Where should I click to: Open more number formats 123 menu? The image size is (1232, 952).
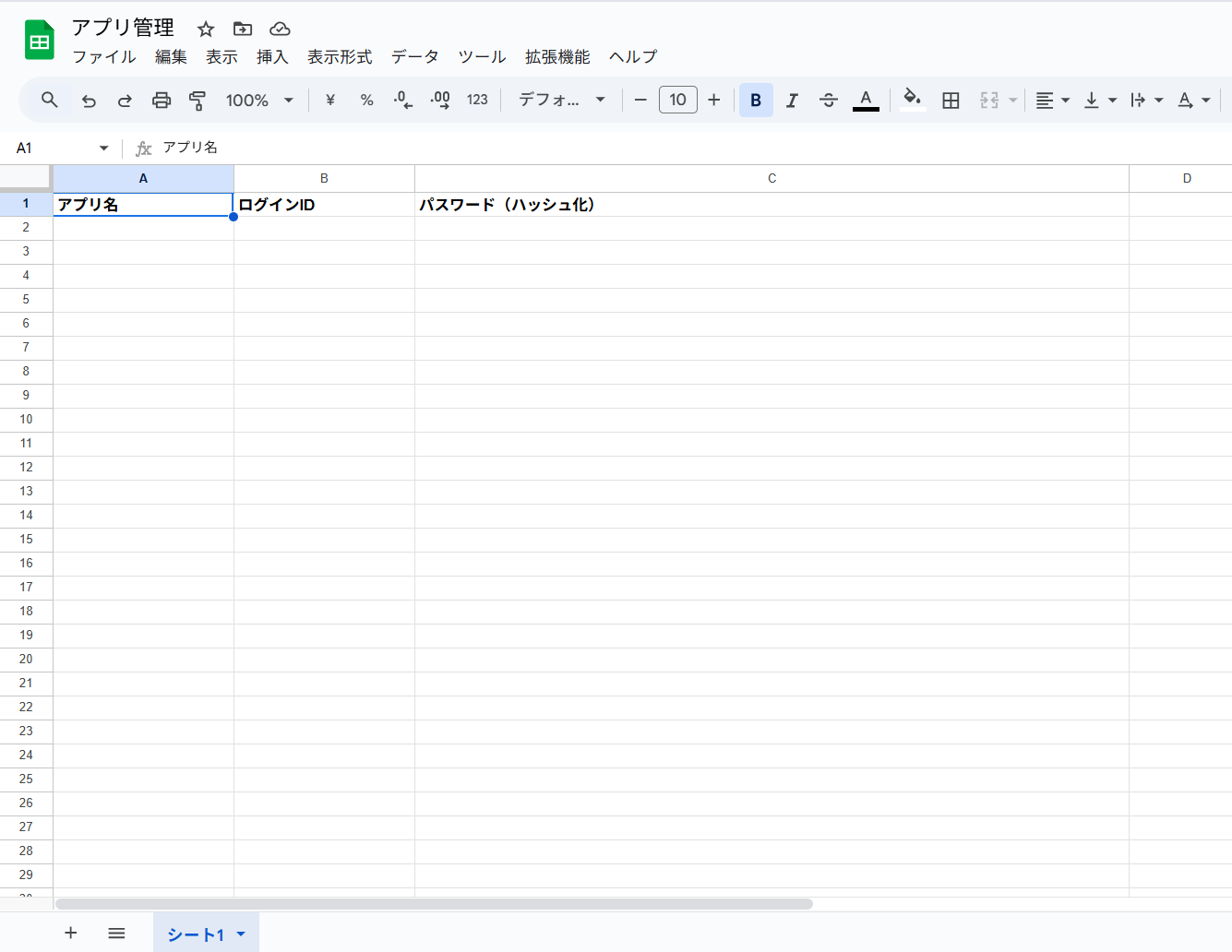point(477,100)
